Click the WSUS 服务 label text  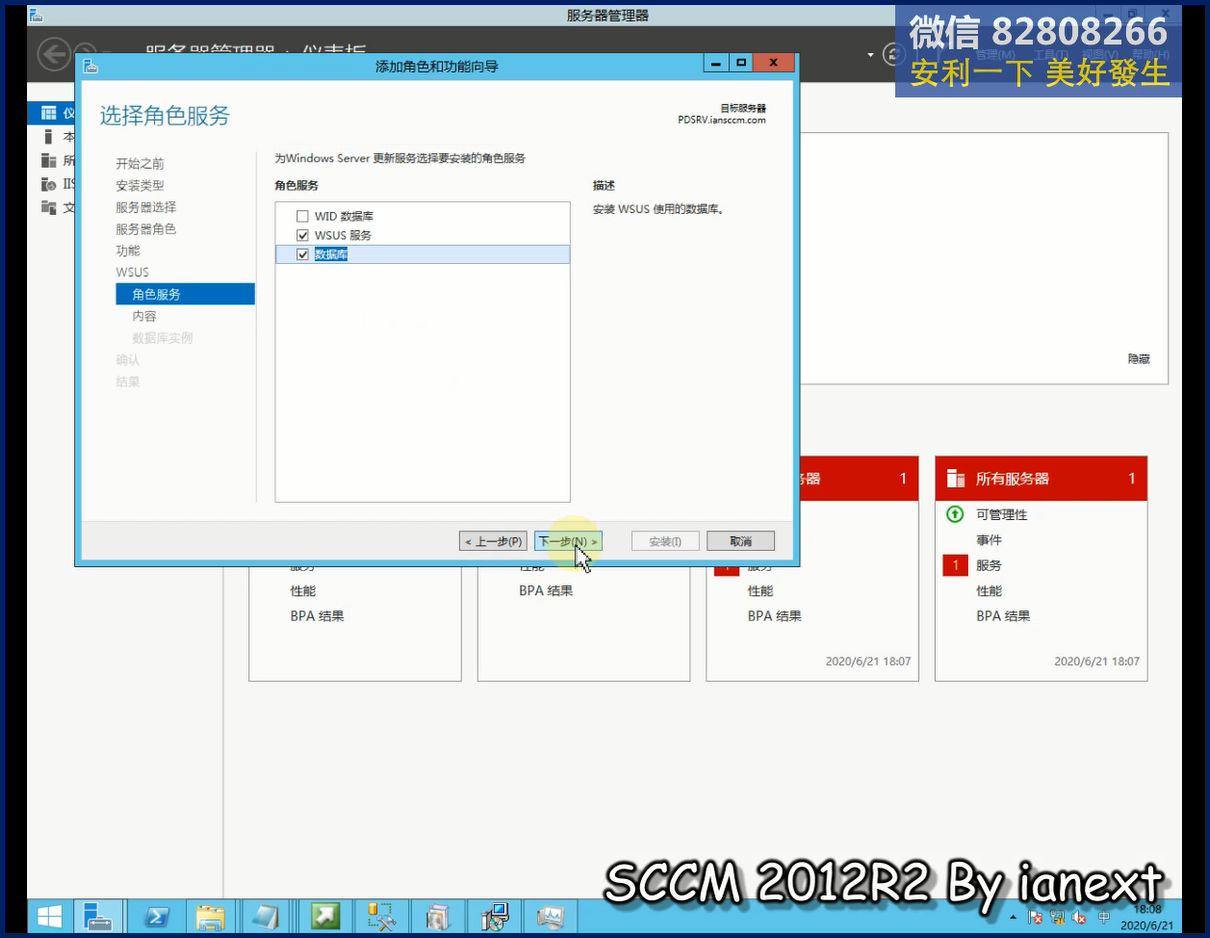pyautogui.click(x=343, y=235)
